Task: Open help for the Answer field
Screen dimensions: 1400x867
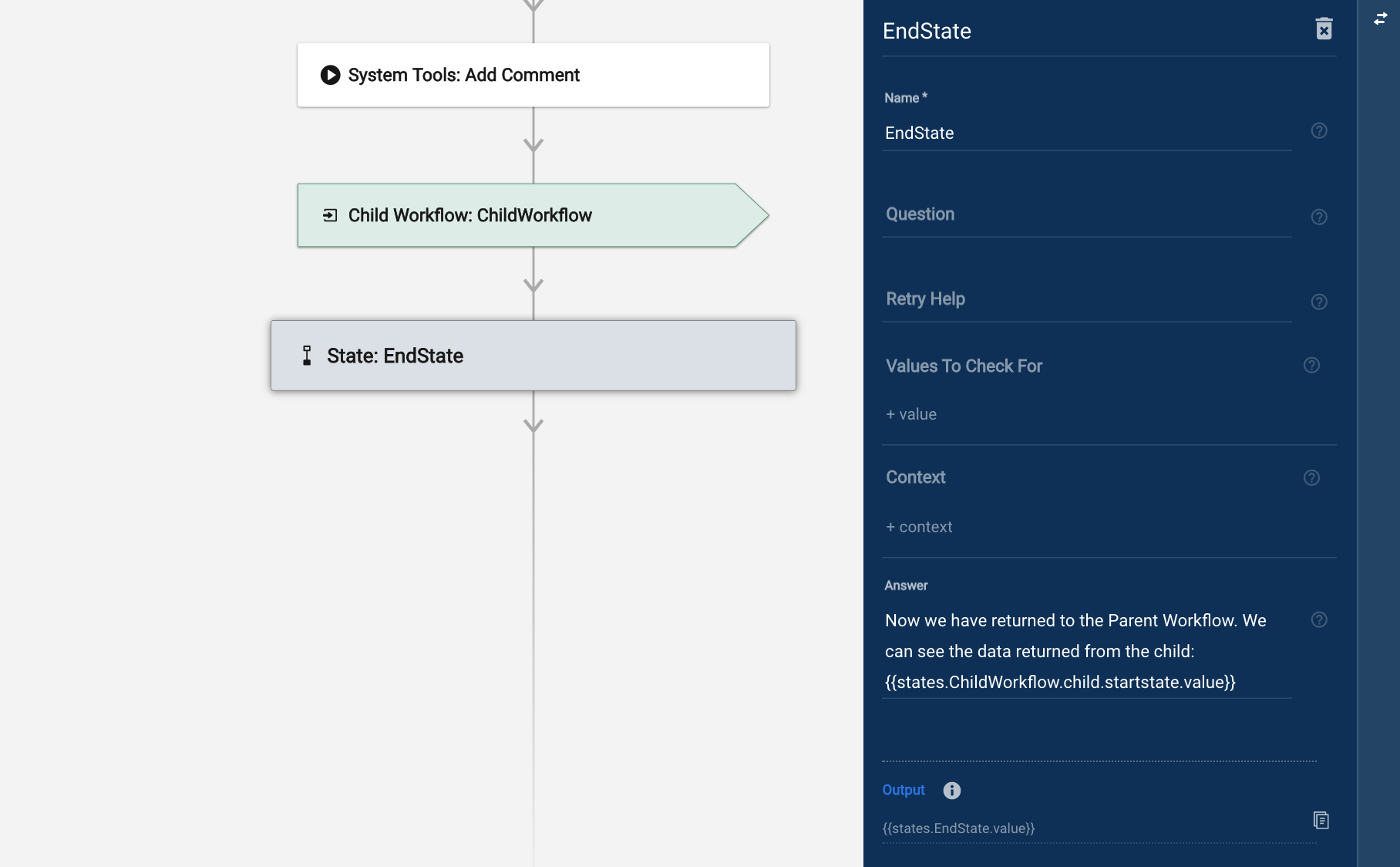Action: pos(1319,620)
